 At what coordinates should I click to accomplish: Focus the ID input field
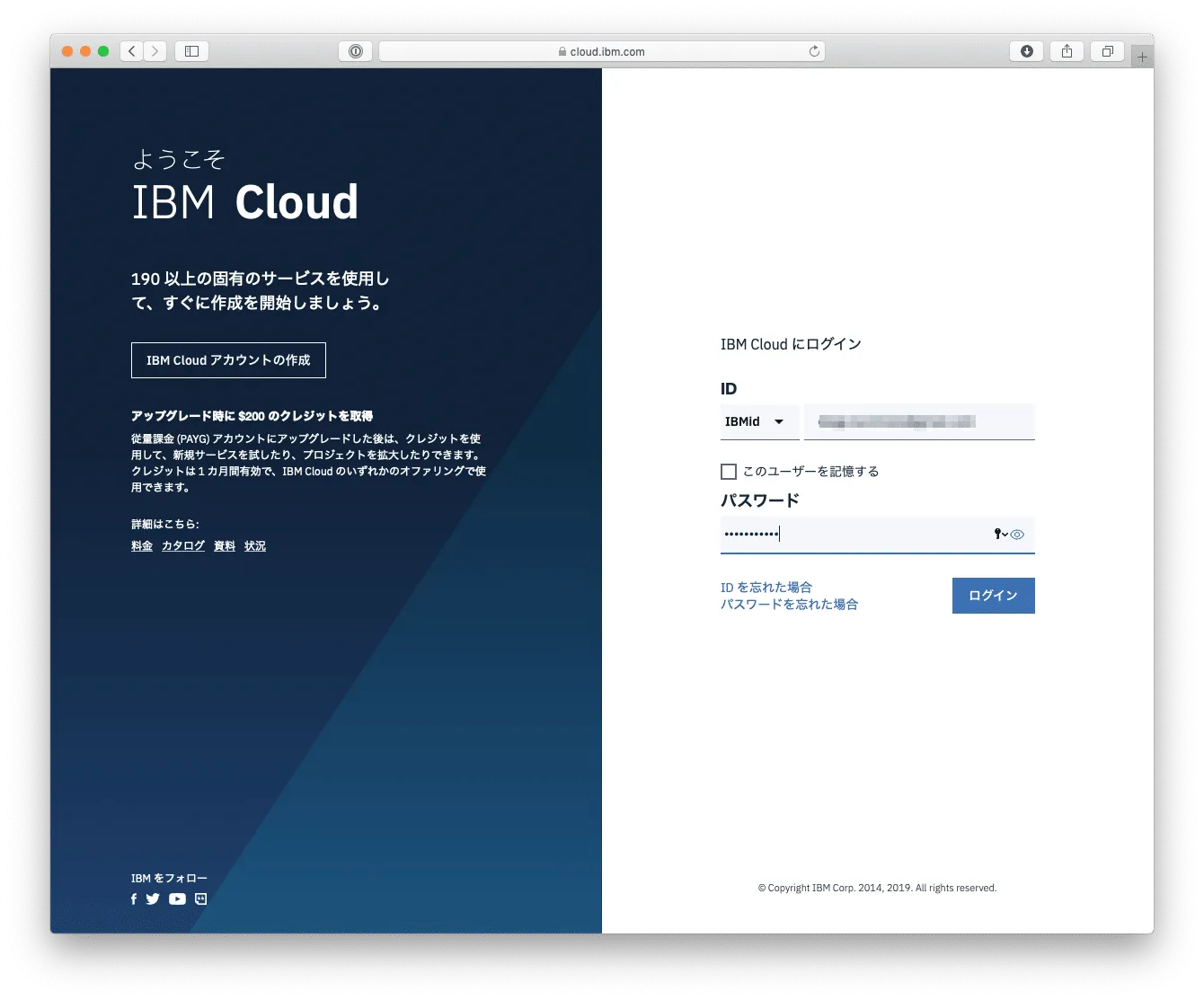[x=919, y=421]
